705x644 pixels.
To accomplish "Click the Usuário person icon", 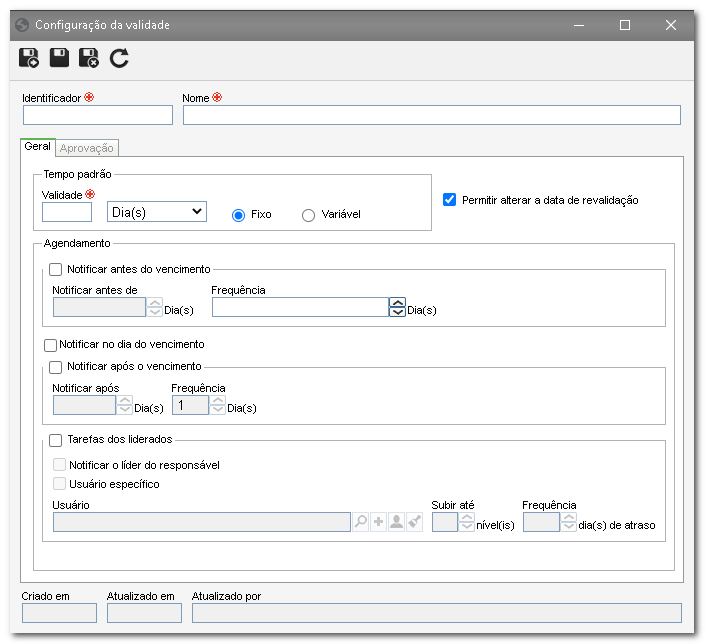I will point(396,522).
